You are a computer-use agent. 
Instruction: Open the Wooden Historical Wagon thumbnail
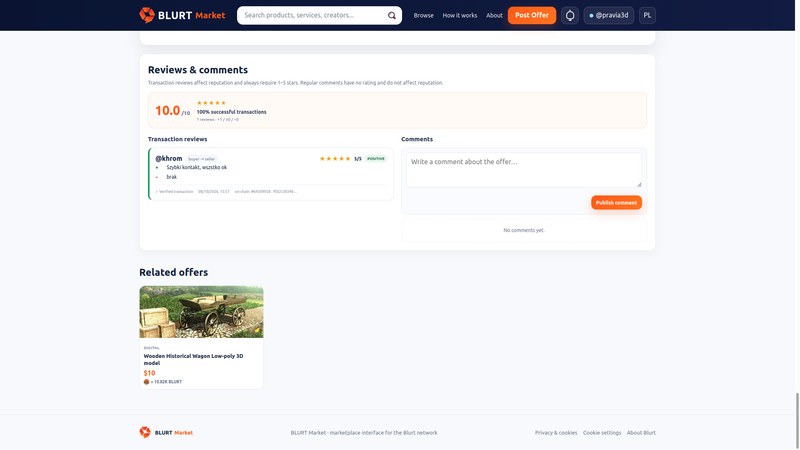pos(202,312)
